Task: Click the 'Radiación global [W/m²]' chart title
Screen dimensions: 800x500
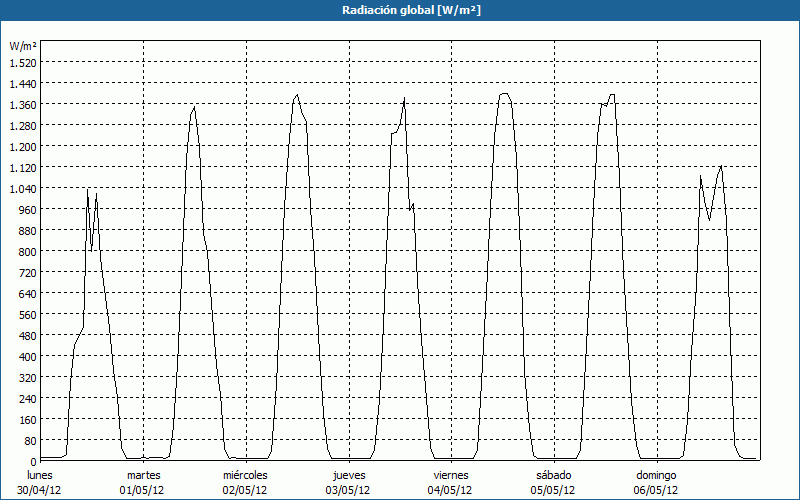Action: [x=399, y=10]
